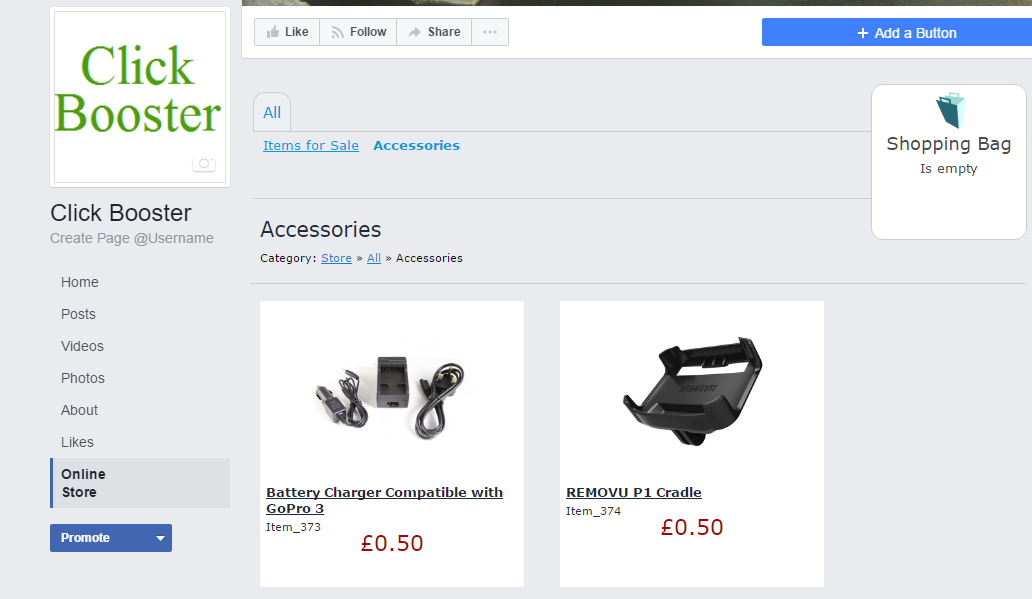
Task: Go to Store breadcrumb link
Action: [x=336, y=258]
